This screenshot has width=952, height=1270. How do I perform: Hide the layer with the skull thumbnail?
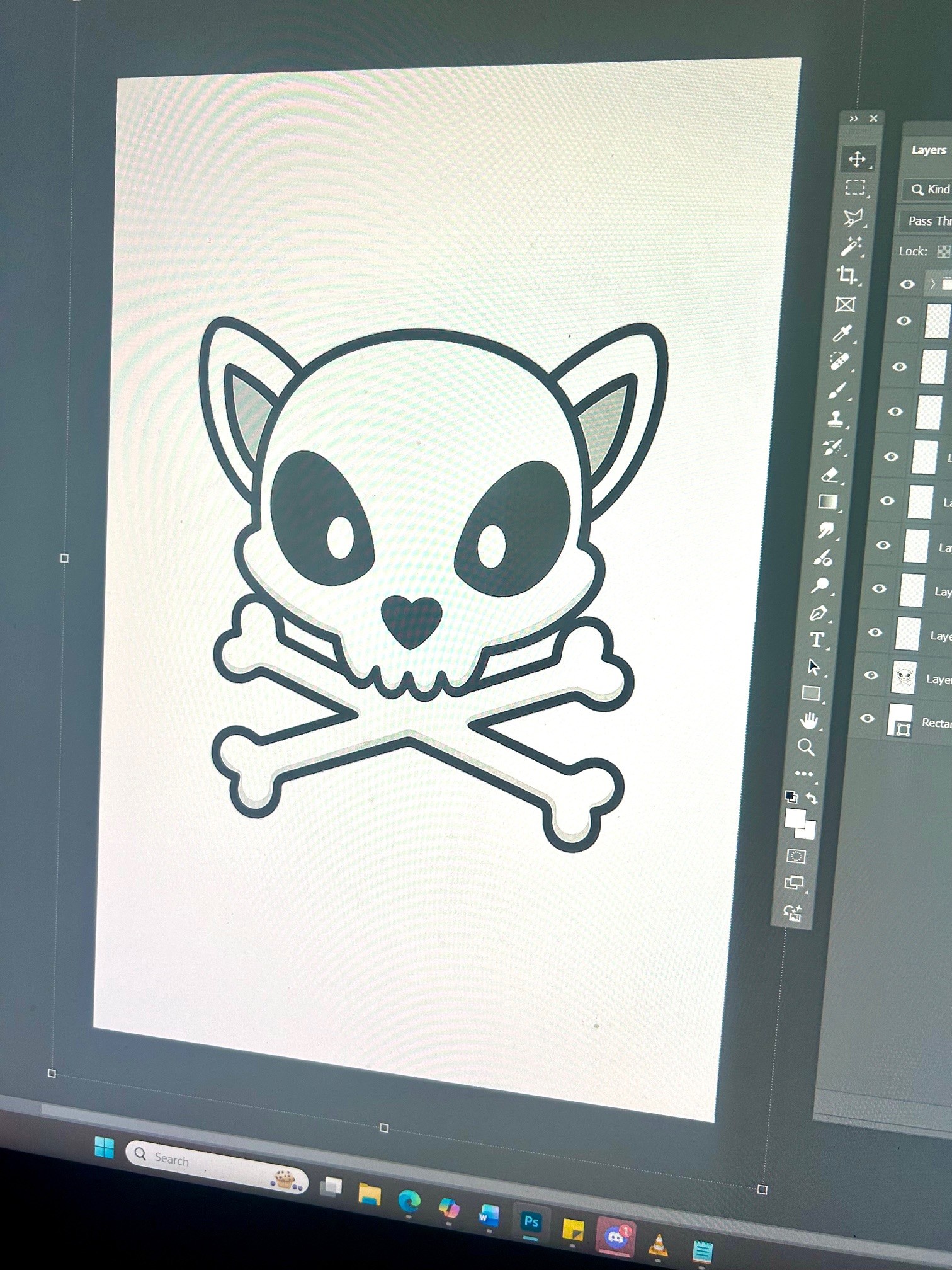pos(871,675)
